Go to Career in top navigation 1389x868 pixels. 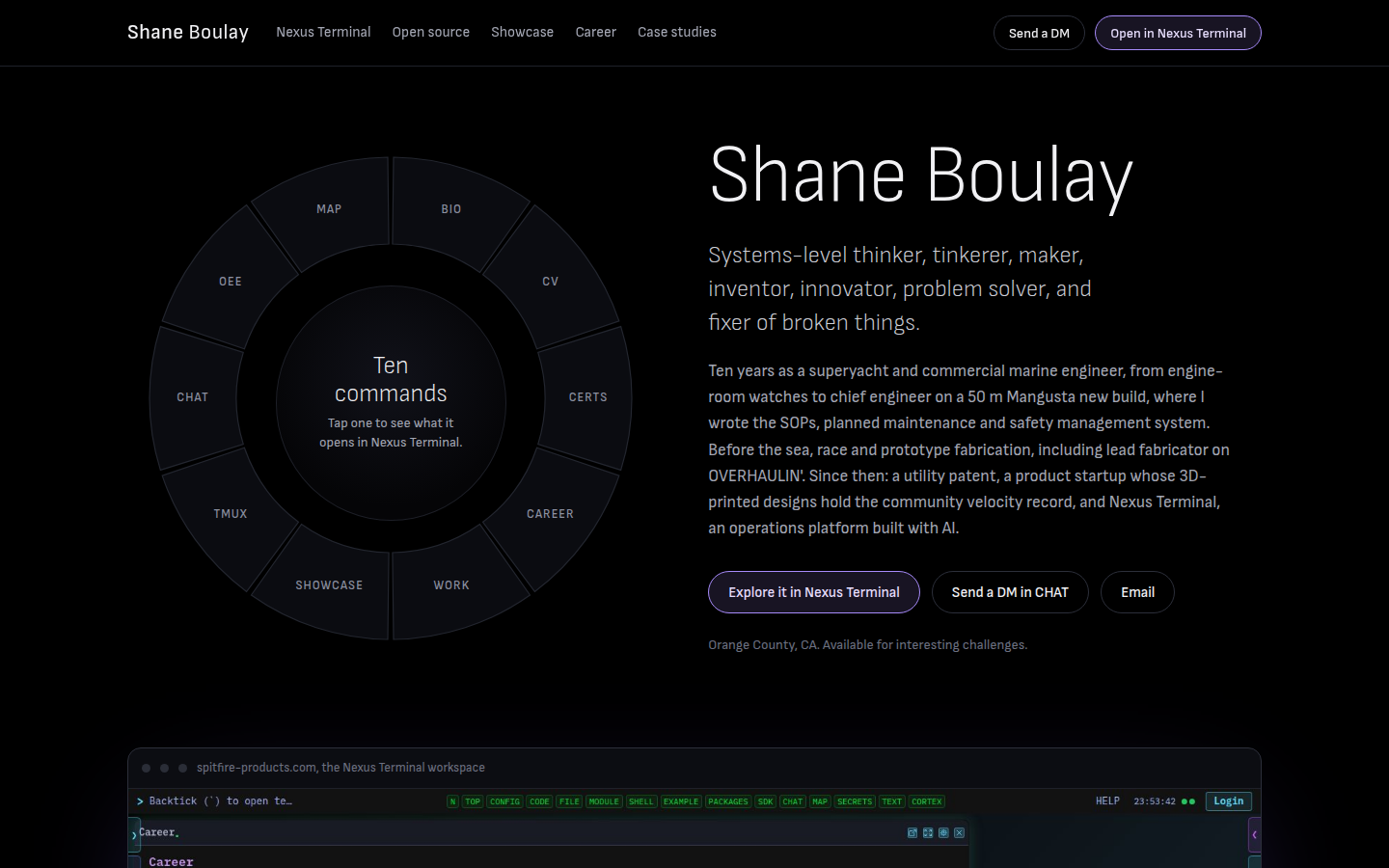tap(595, 32)
